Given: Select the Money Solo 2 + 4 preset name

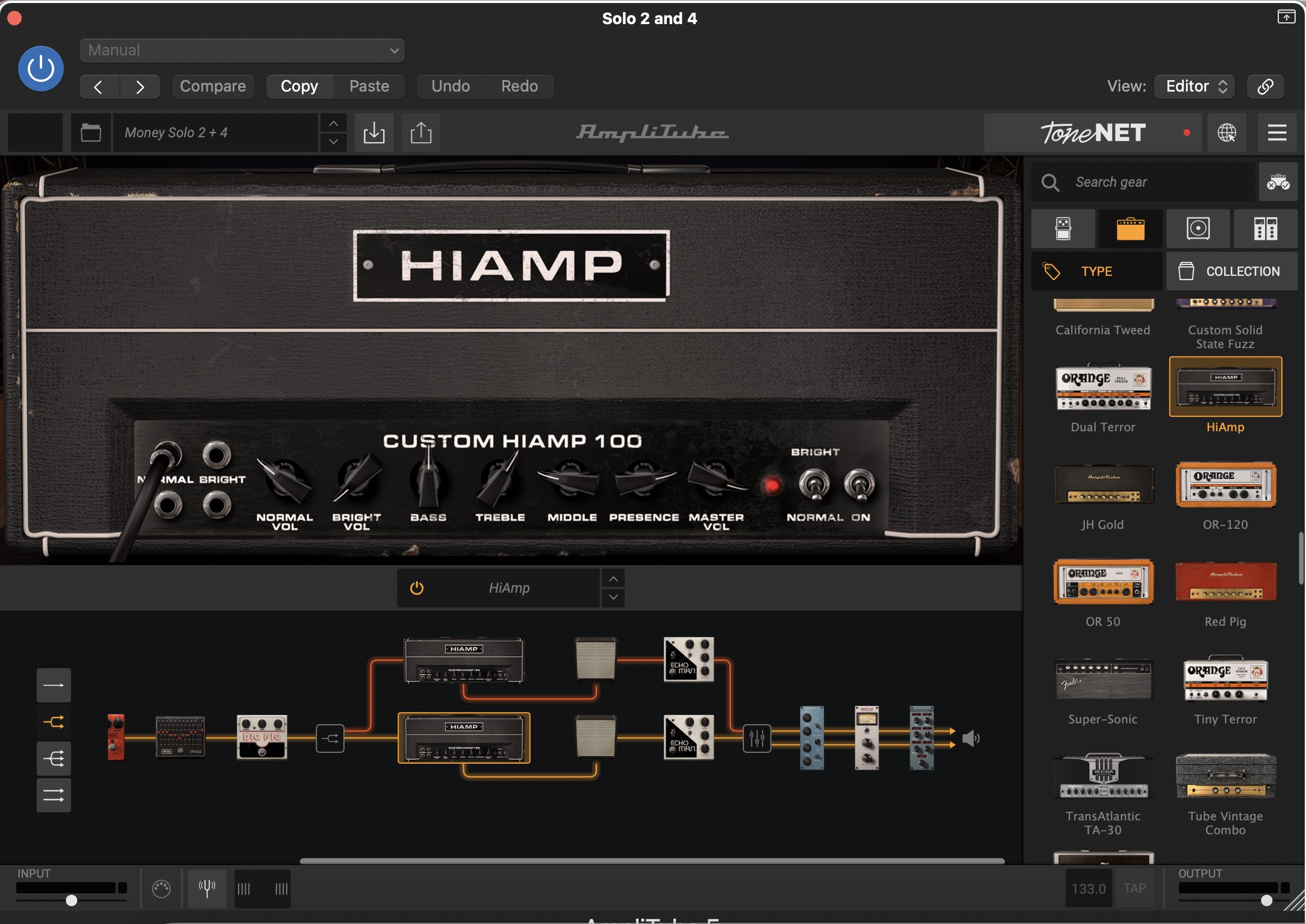Looking at the screenshot, I should [x=216, y=133].
